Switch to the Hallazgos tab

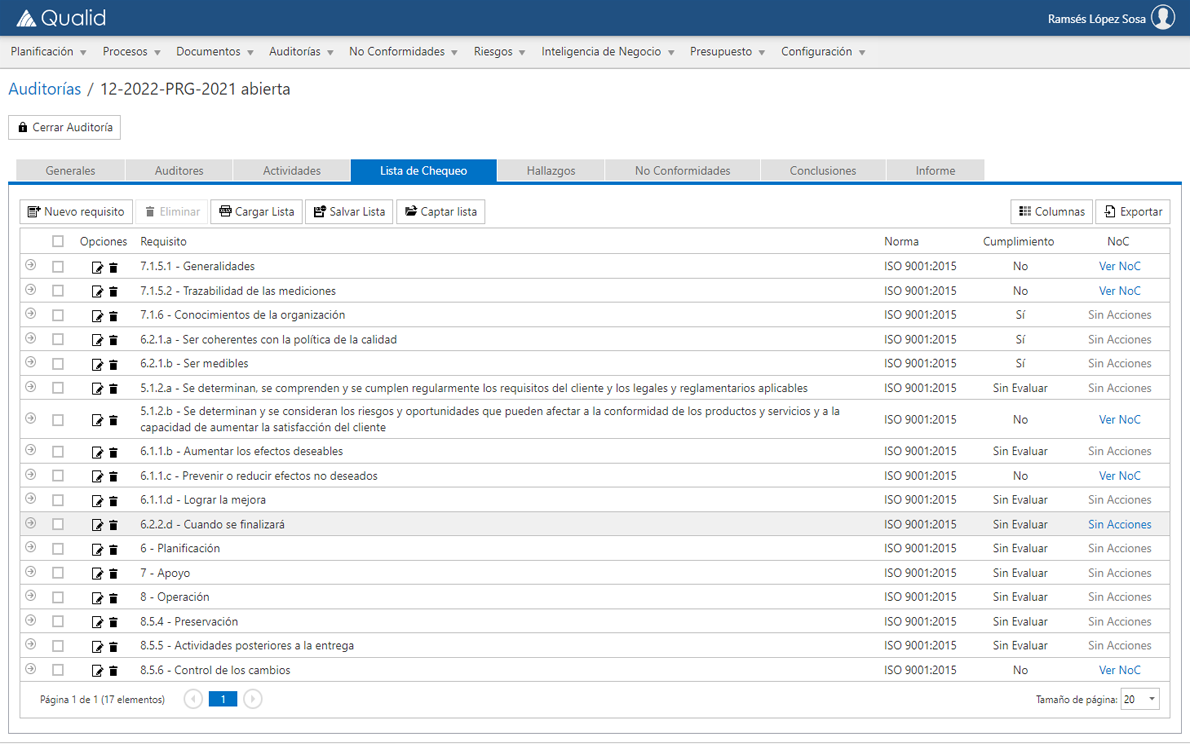pyautogui.click(x=550, y=170)
